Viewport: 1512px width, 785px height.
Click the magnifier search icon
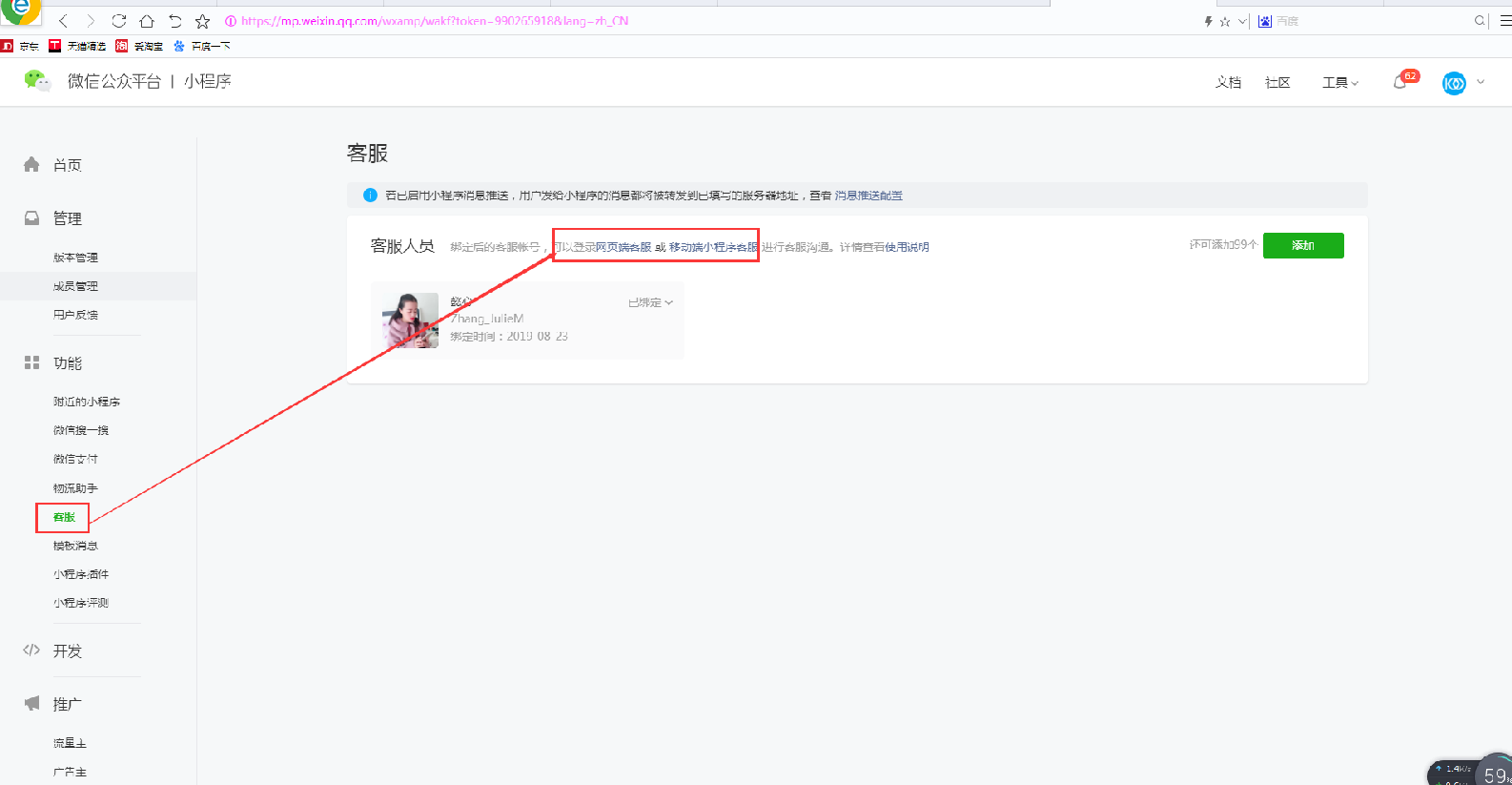point(1480,21)
